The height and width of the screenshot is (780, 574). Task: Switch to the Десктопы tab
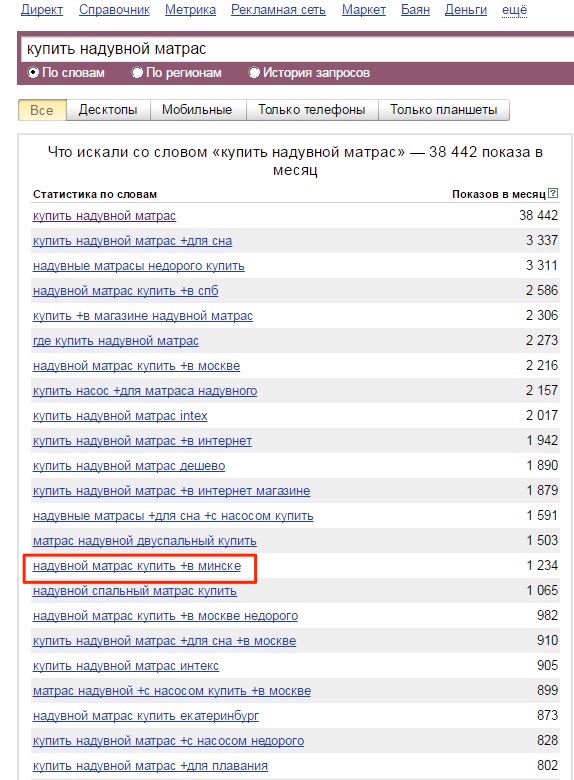[x=108, y=109]
